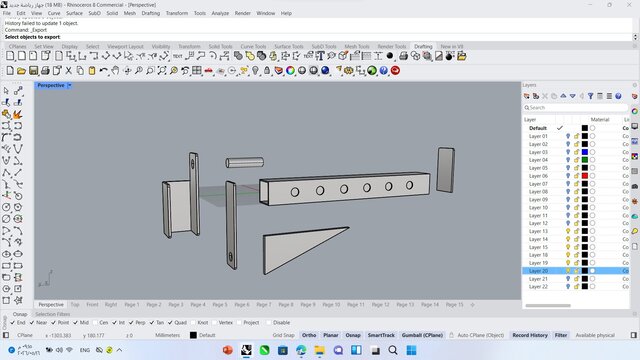Change the green color swatch of Layer 04
The height and width of the screenshot is (360, 640).
point(584,160)
